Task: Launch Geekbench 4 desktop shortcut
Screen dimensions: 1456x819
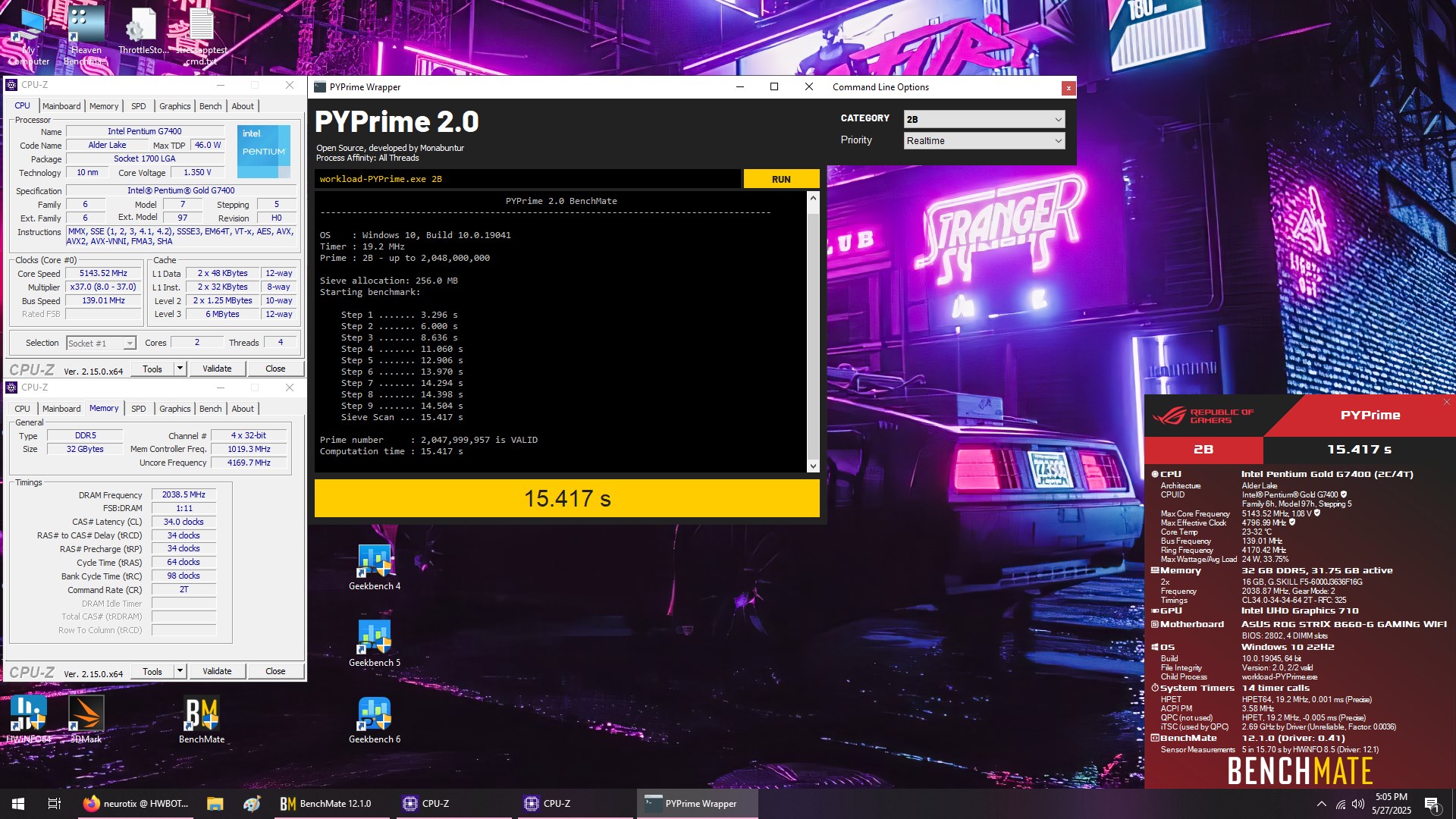Action: (x=375, y=567)
